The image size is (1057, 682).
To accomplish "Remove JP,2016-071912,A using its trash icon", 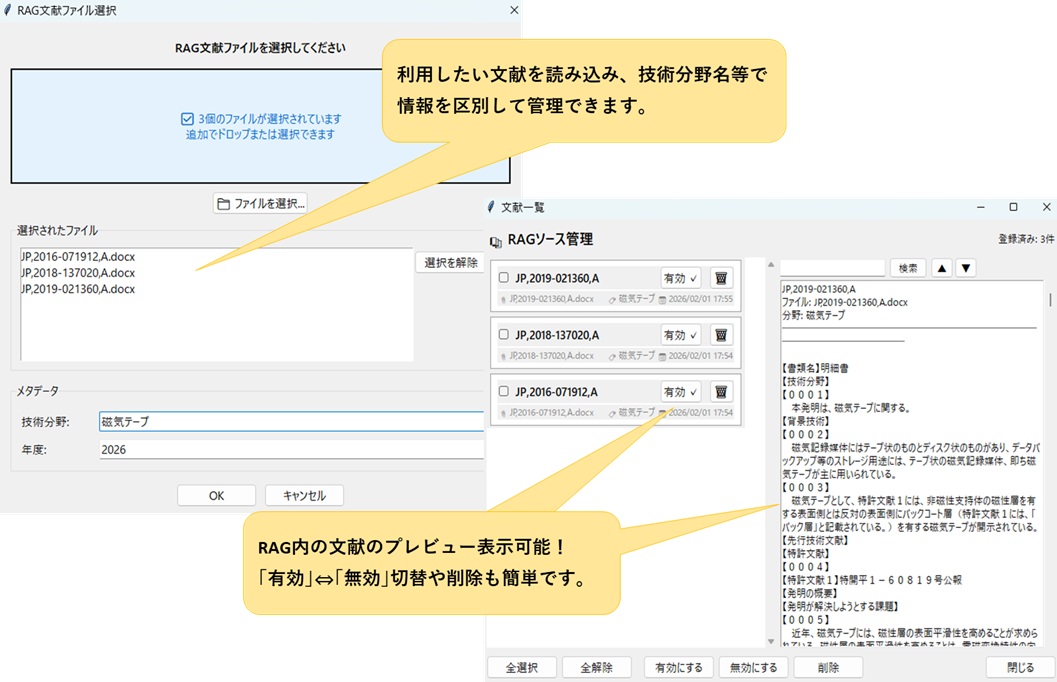I will 722,392.
